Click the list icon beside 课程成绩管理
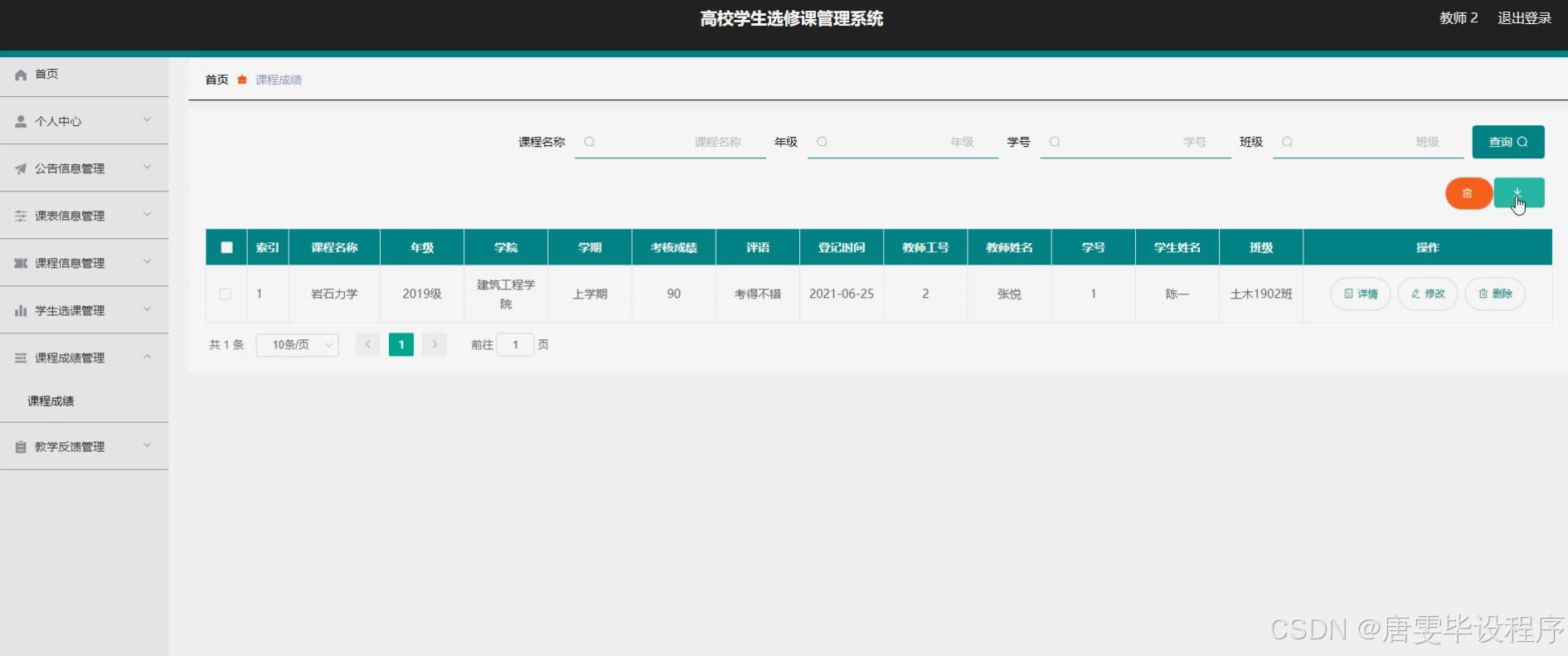The height and width of the screenshot is (656, 1568). pos(21,357)
